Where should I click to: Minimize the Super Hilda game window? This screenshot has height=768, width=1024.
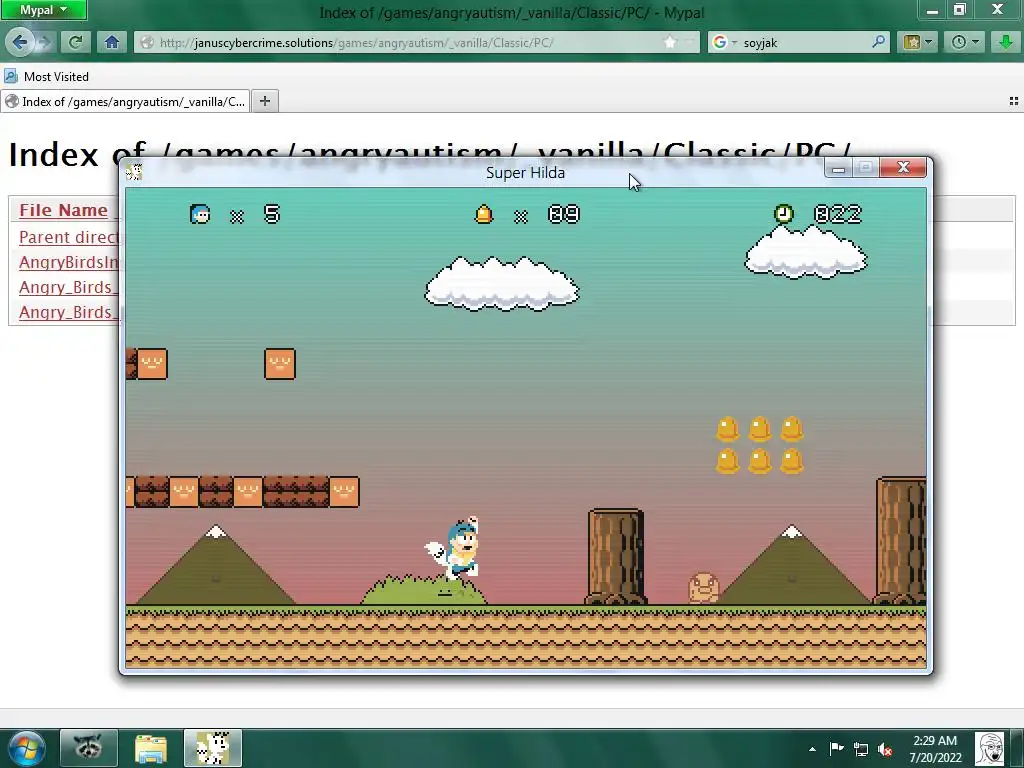(839, 168)
